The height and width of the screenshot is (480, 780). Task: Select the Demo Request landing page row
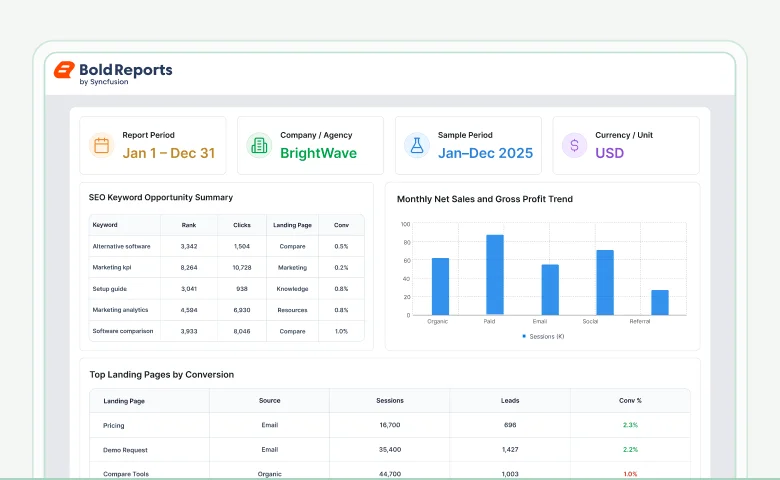(390, 450)
